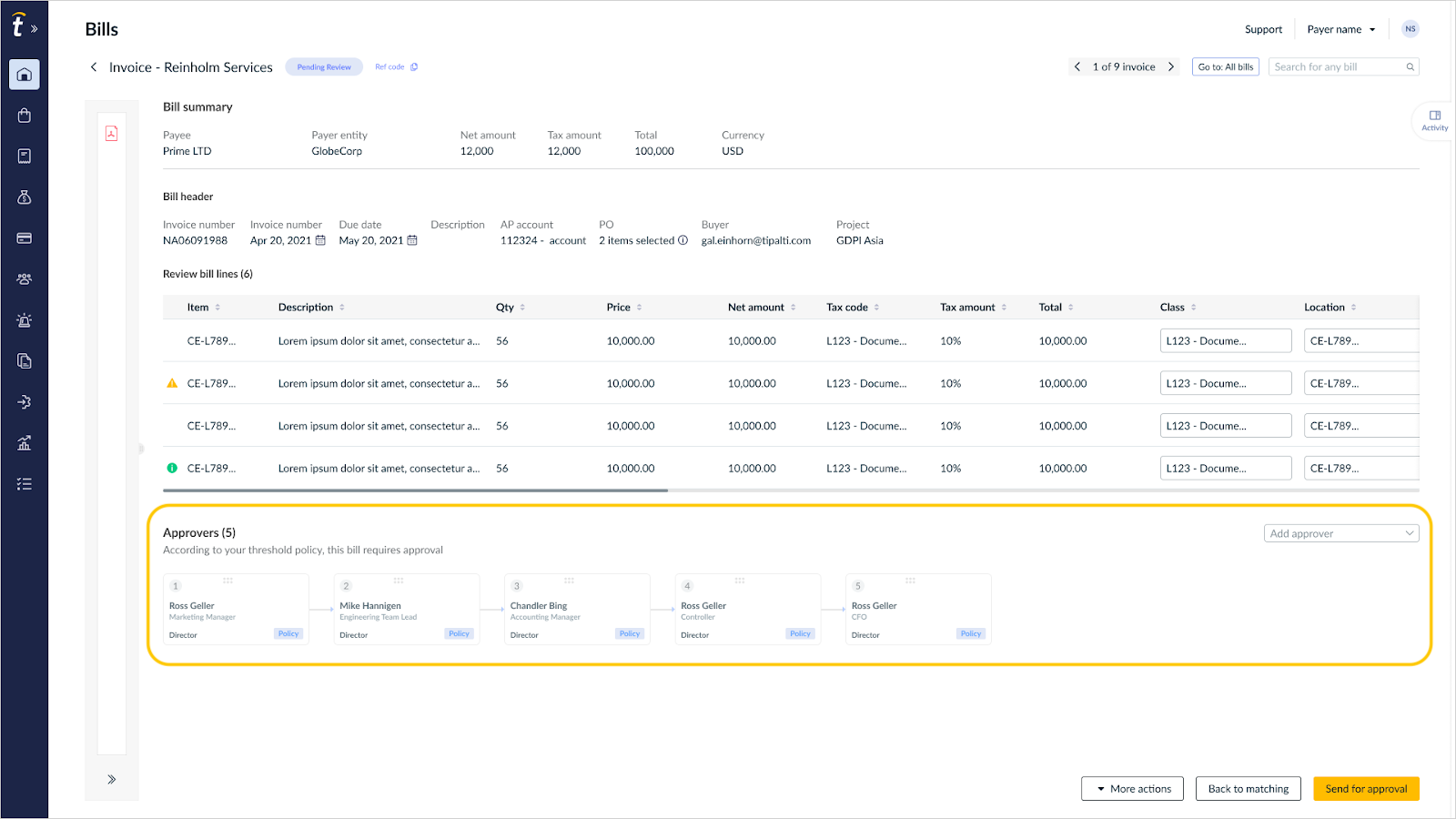The height and width of the screenshot is (819, 1456).
Task: Open the documents sidebar icon
Action: point(25,361)
